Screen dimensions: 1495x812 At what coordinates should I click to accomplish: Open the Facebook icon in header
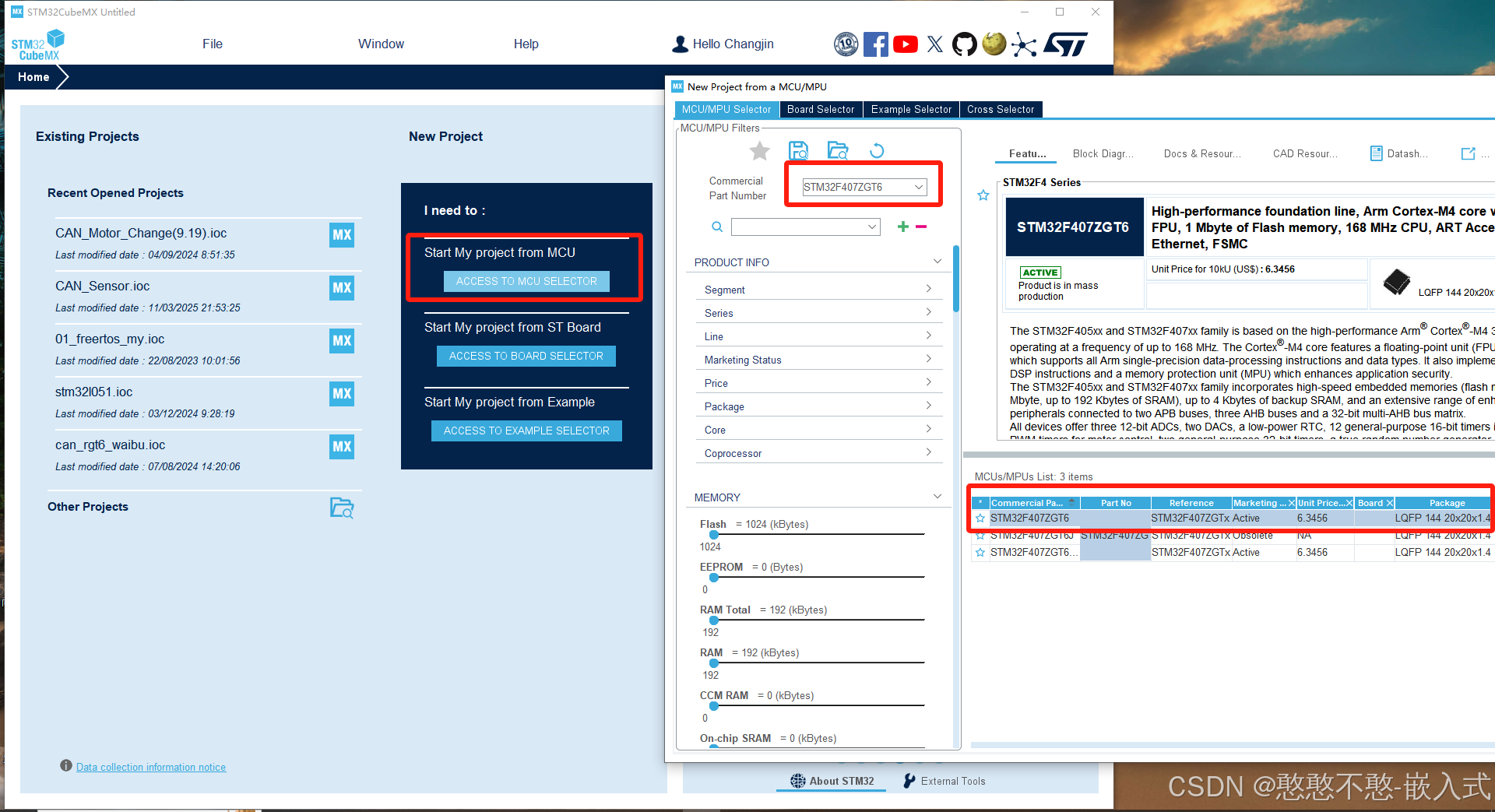click(x=876, y=44)
